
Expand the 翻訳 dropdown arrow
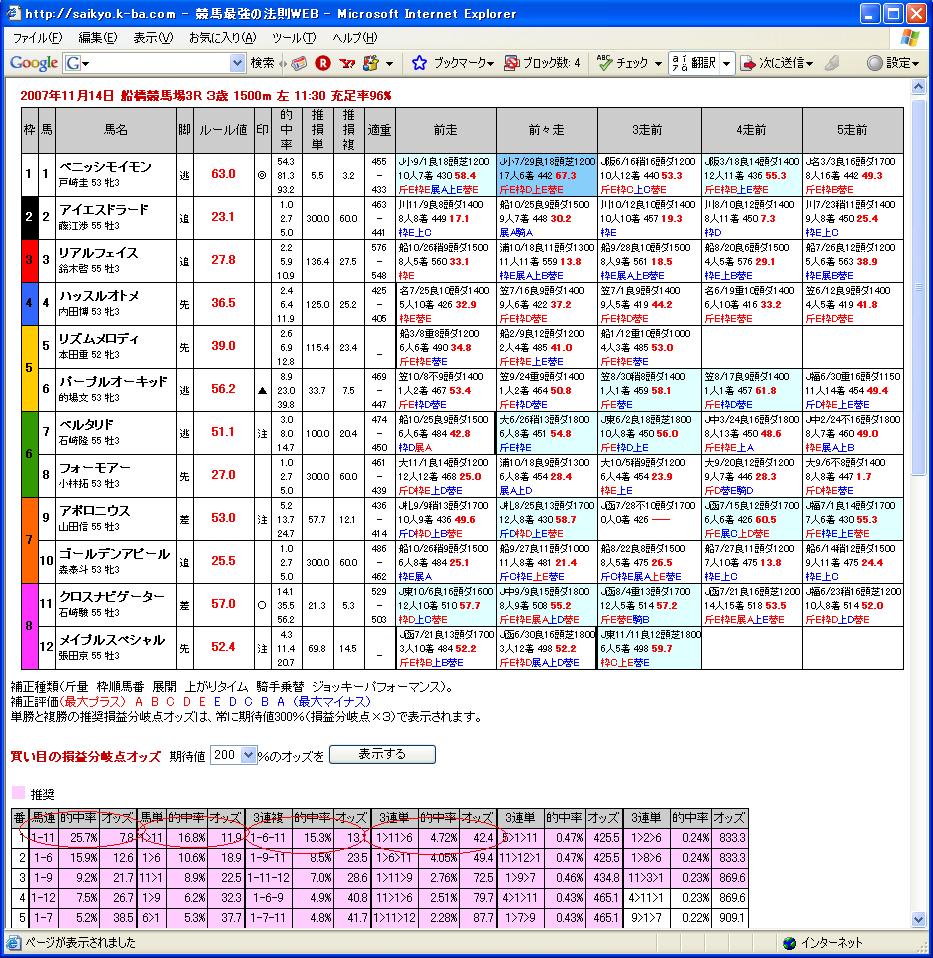(x=726, y=64)
